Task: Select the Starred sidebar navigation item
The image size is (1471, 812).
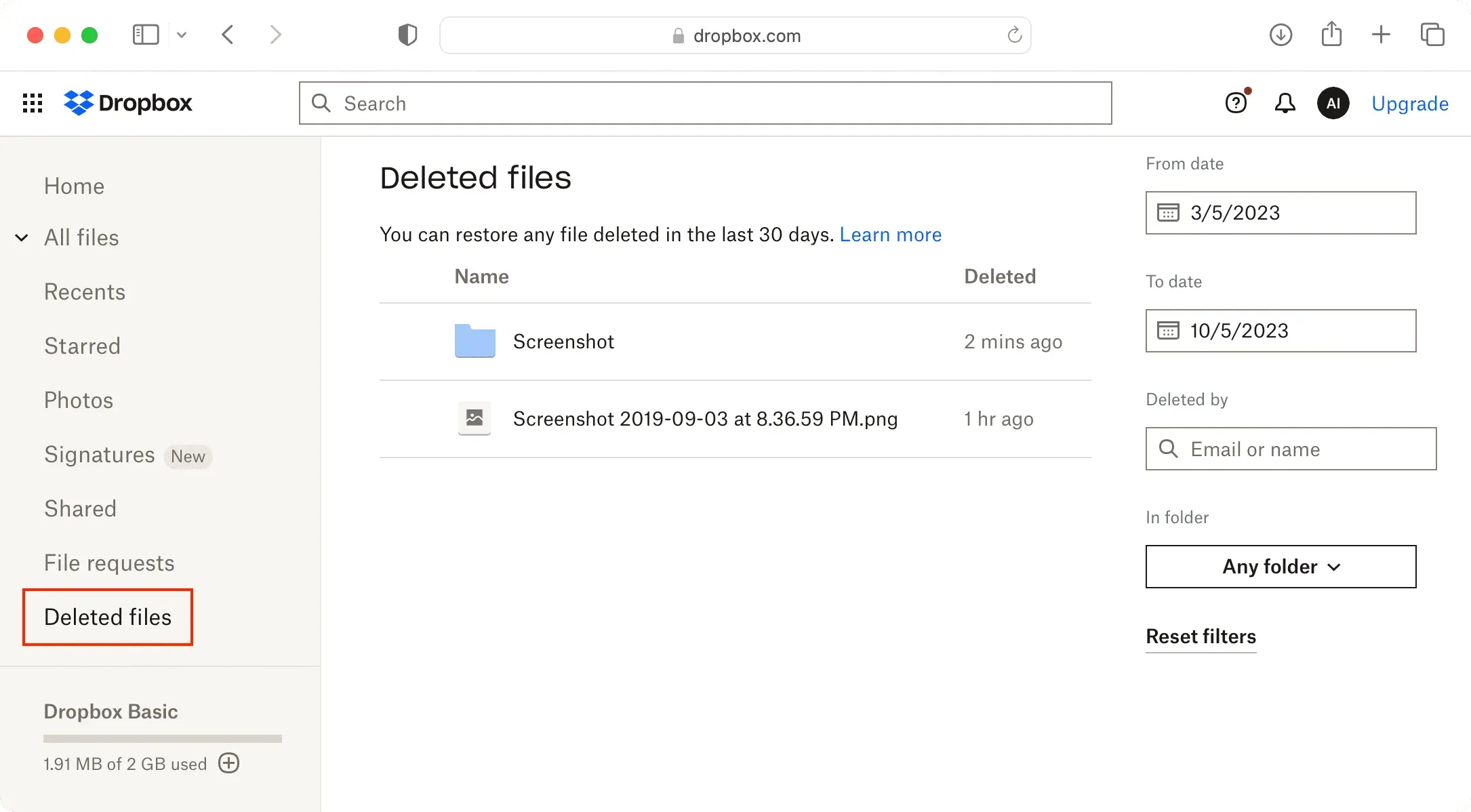Action: coord(82,346)
